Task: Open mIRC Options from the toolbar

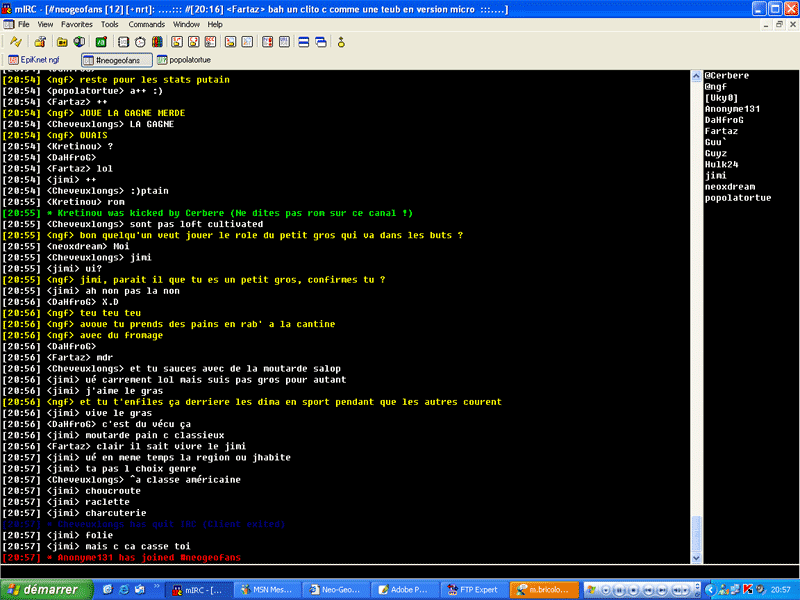Action: click(39, 42)
